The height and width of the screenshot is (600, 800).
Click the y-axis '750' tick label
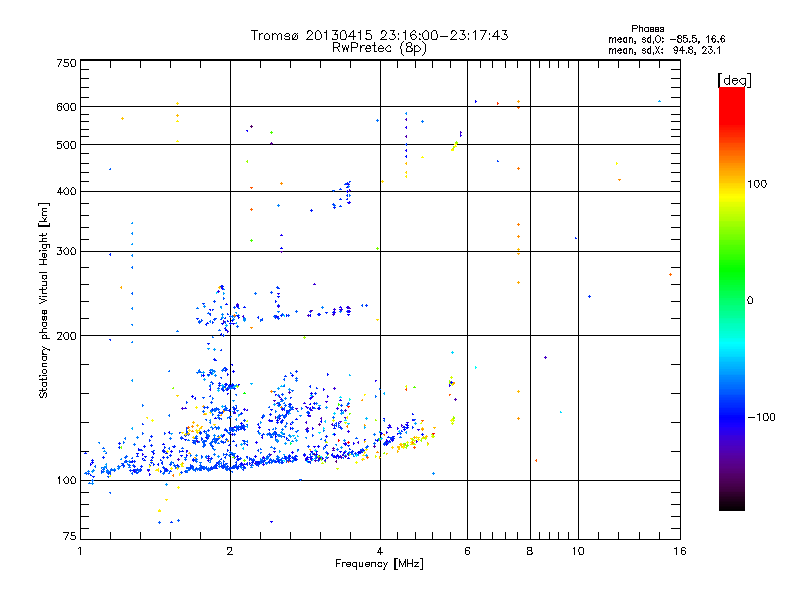point(66,63)
